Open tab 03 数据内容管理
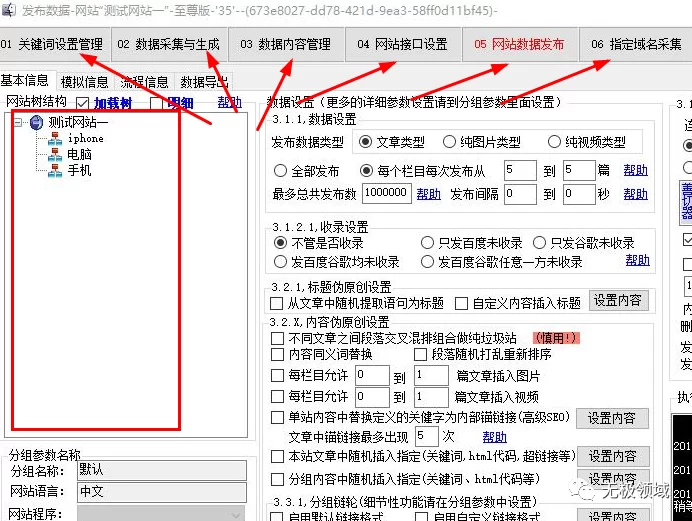This screenshot has height=521, width=692. (286, 44)
